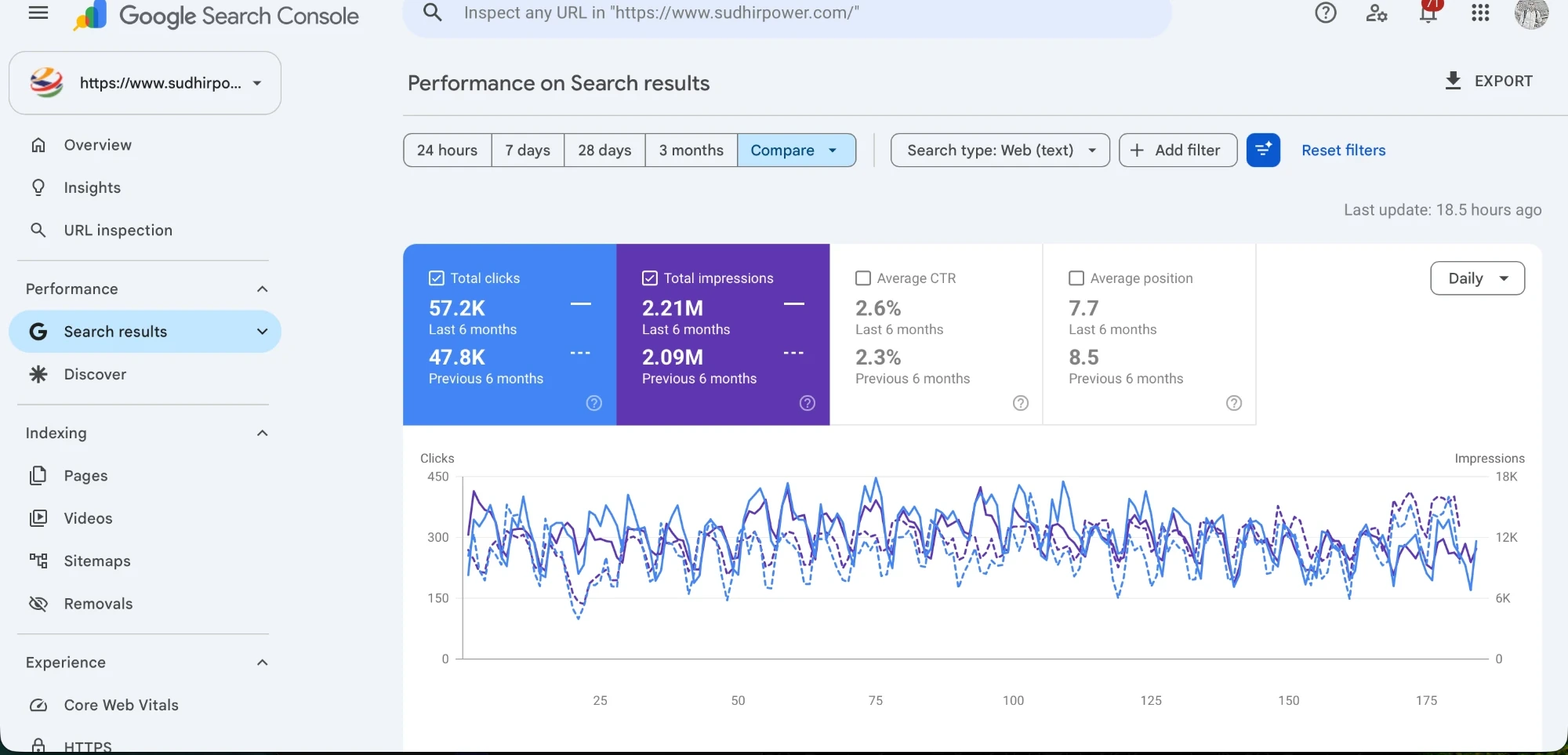Select the 7 days range tab
The width and height of the screenshot is (1568, 755).
528,150
